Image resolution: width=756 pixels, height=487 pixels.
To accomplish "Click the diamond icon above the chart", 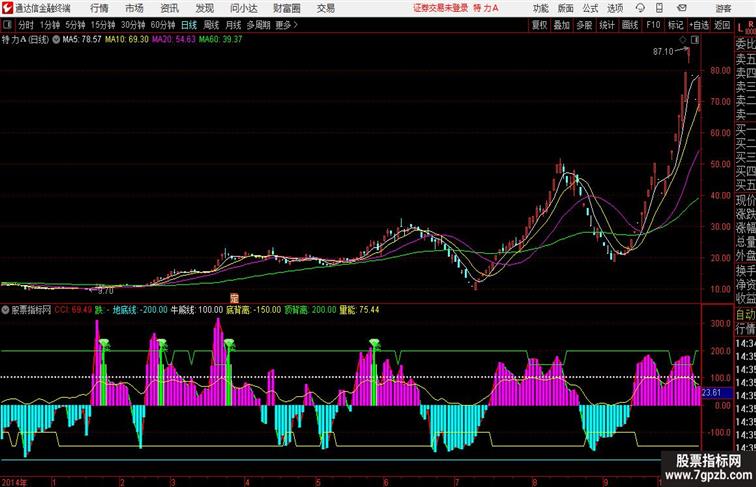I will coord(683,40).
